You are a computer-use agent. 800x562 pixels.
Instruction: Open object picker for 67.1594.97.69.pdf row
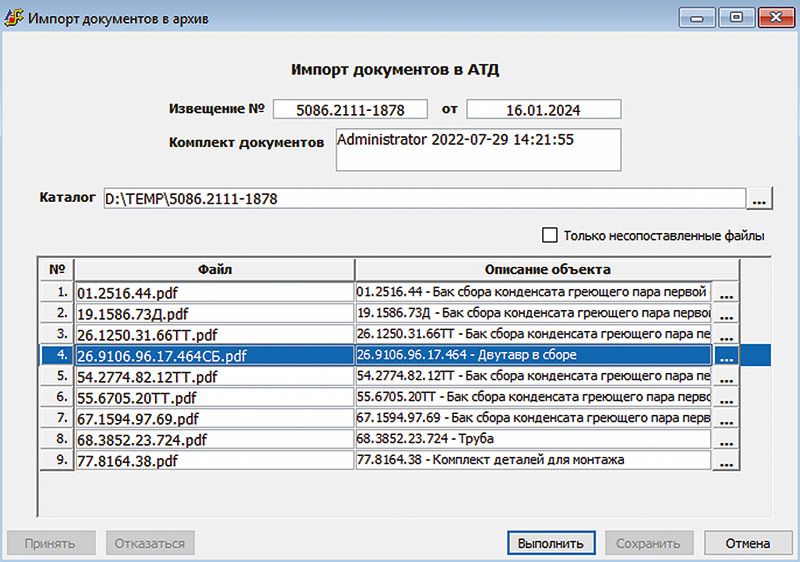coord(725,418)
